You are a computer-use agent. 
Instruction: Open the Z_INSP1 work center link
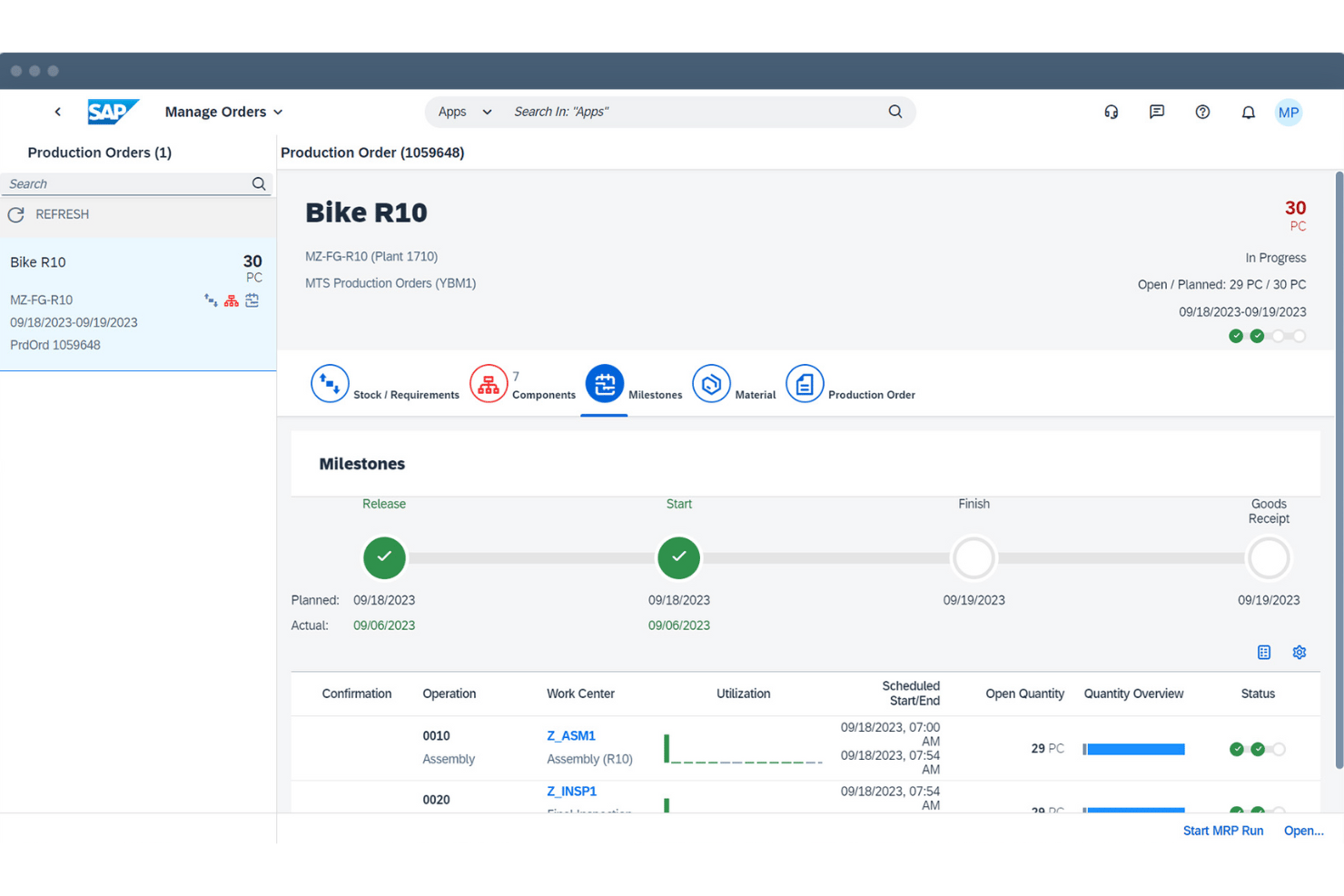pyautogui.click(x=571, y=792)
